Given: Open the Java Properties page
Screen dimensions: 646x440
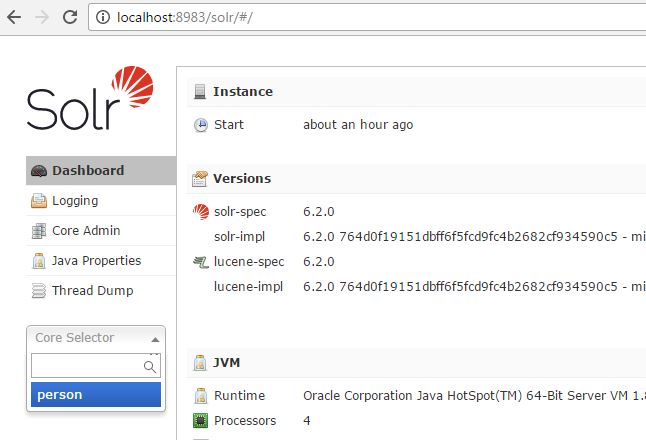Looking at the screenshot, I should [96, 261].
